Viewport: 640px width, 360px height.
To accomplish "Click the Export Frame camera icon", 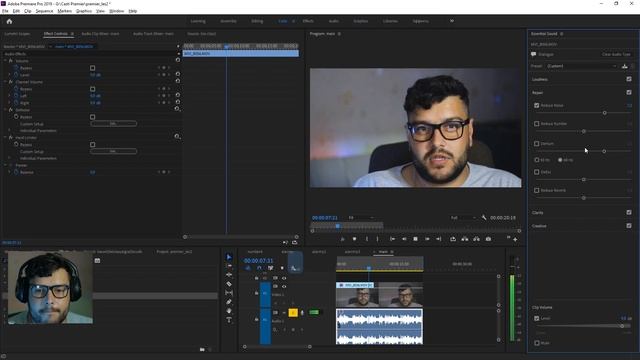I will pyautogui.click(x=488, y=239).
